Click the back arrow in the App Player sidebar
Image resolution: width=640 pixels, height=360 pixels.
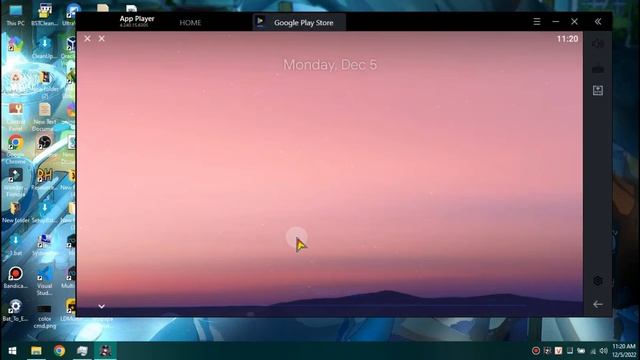[598, 304]
